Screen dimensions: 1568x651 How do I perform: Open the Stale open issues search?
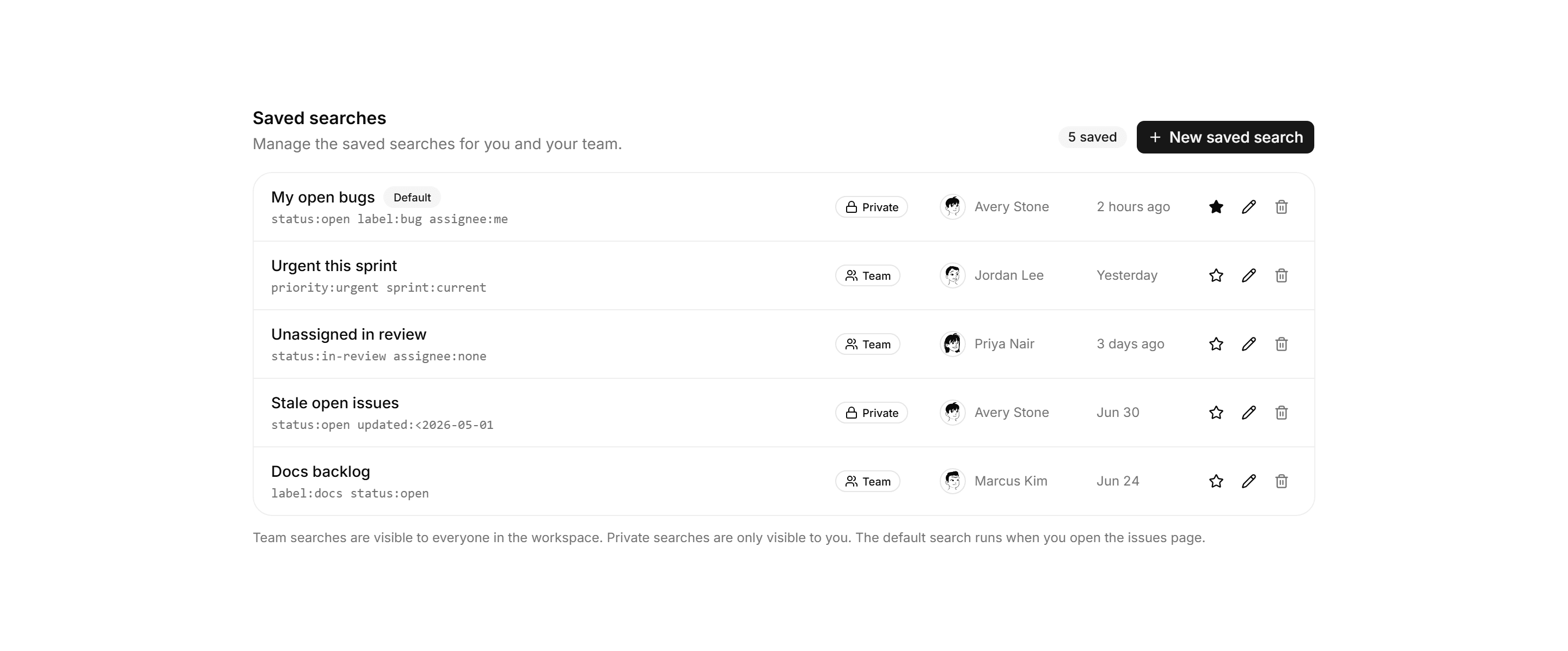tap(335, 403)
